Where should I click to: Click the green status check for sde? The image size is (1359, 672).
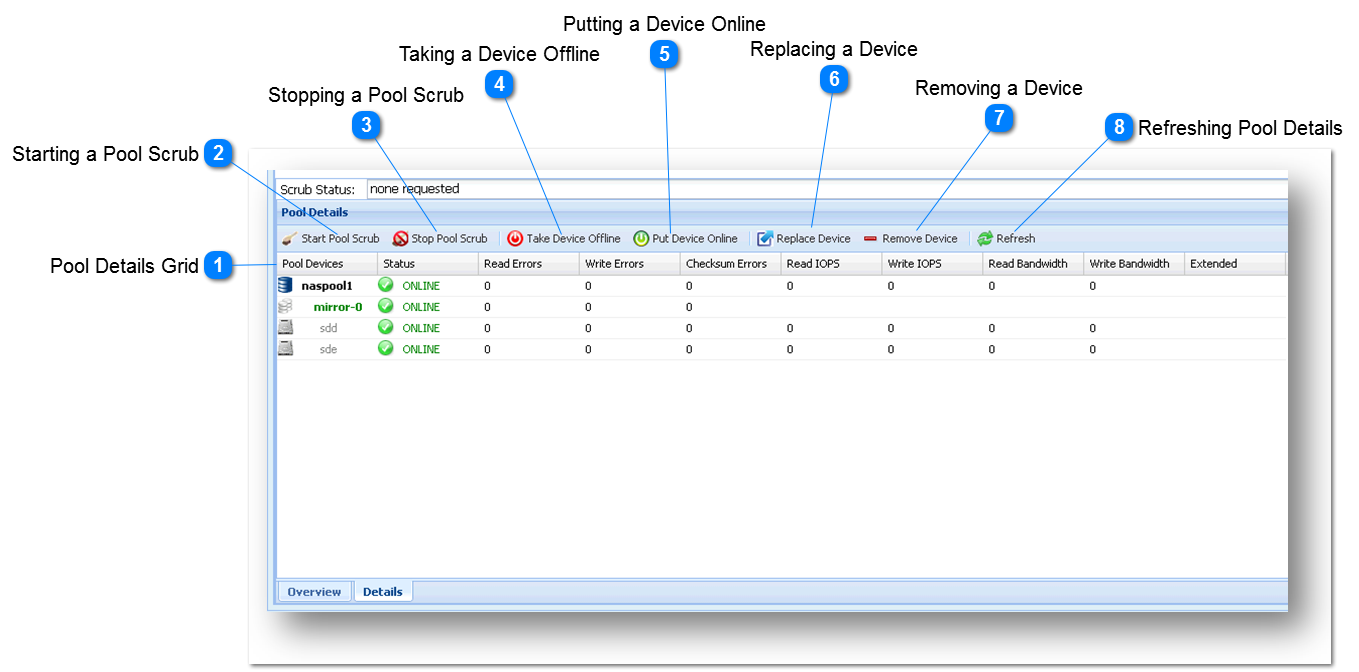coord(386,349)
